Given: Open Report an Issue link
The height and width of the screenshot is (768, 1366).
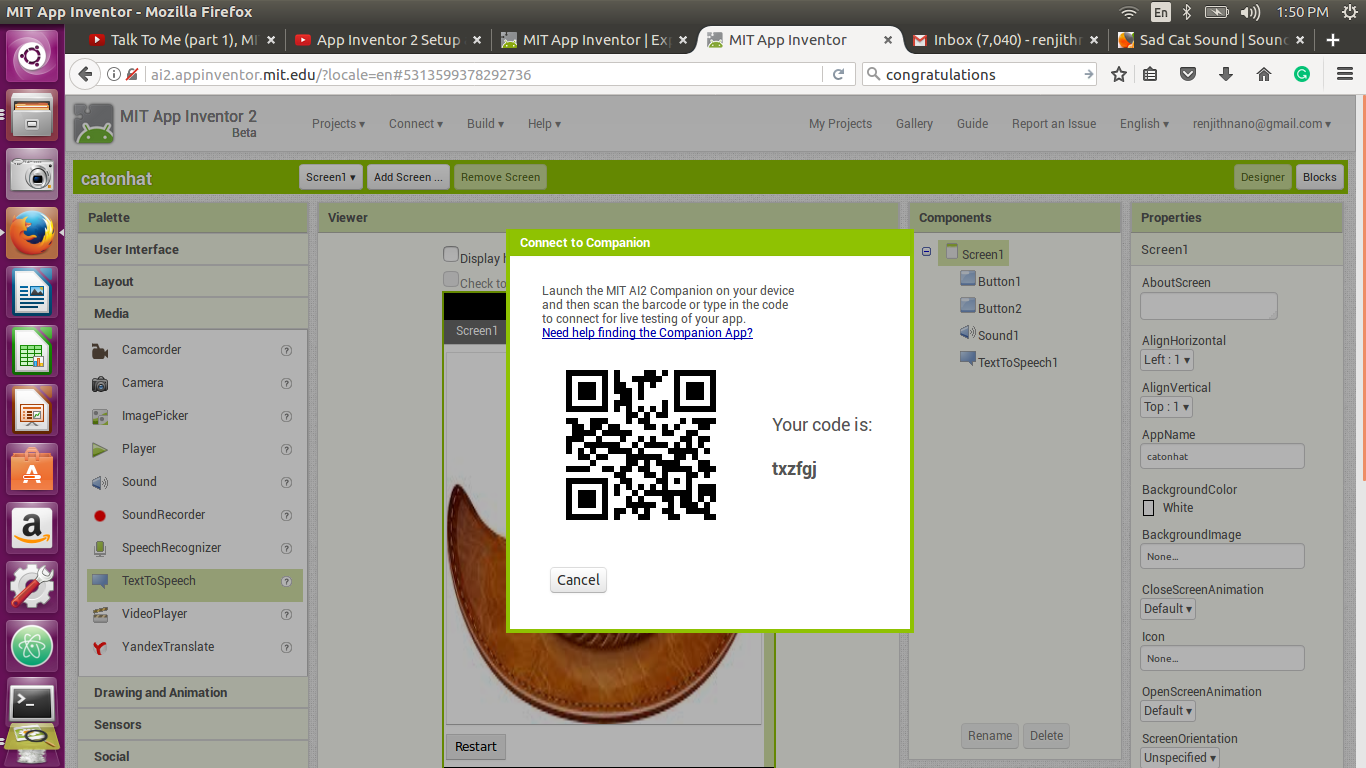Looking at the screenshot, I should pyautogui.click(x=1054, y=124).
